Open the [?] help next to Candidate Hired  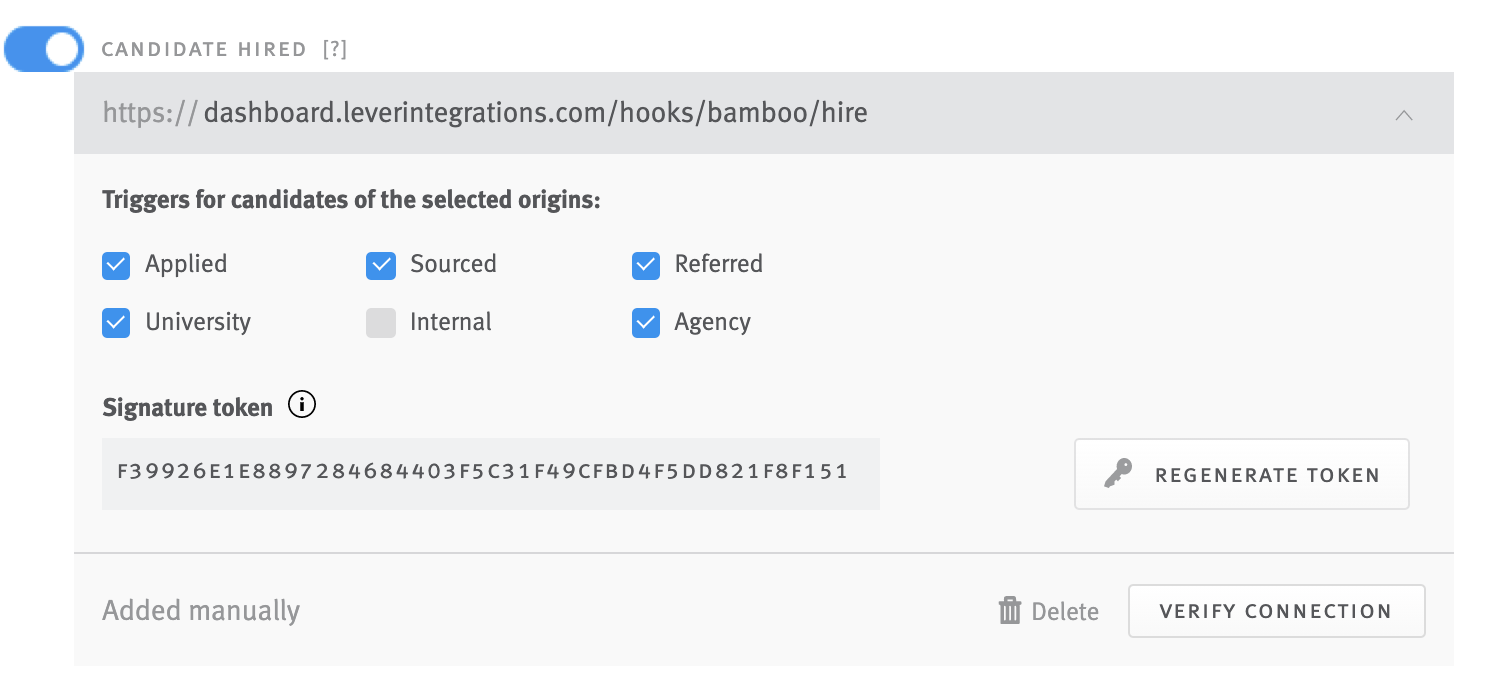[335, 49]
